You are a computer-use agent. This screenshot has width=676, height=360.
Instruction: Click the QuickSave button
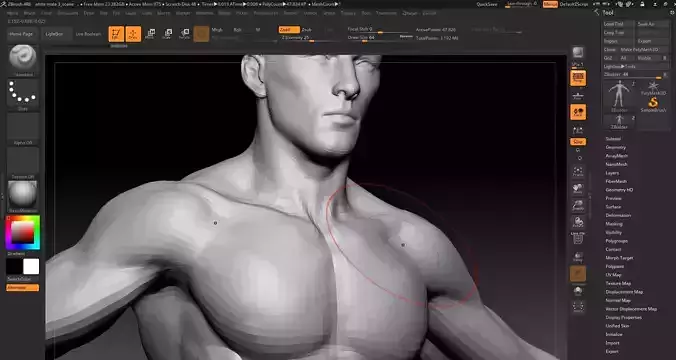[487, 4]
